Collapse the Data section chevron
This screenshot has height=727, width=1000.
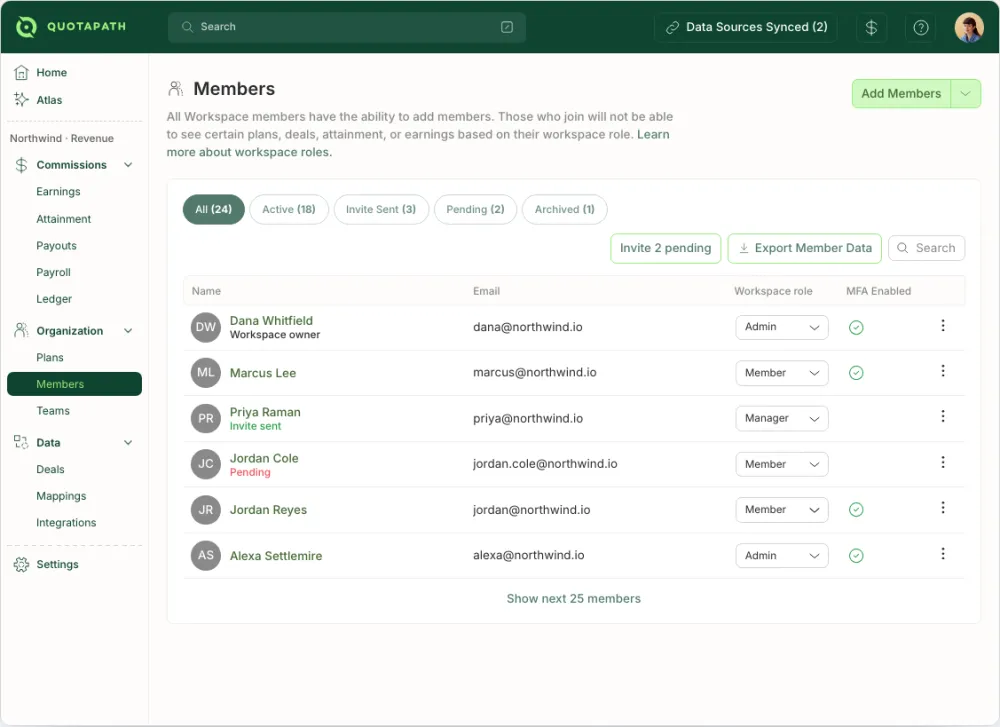[128, 443]
